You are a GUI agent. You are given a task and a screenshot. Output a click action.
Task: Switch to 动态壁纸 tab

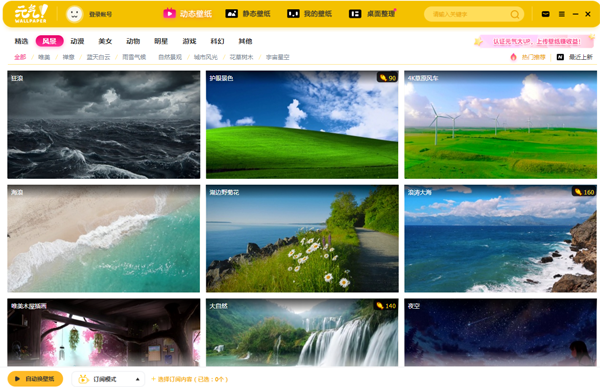click(188, 14)
